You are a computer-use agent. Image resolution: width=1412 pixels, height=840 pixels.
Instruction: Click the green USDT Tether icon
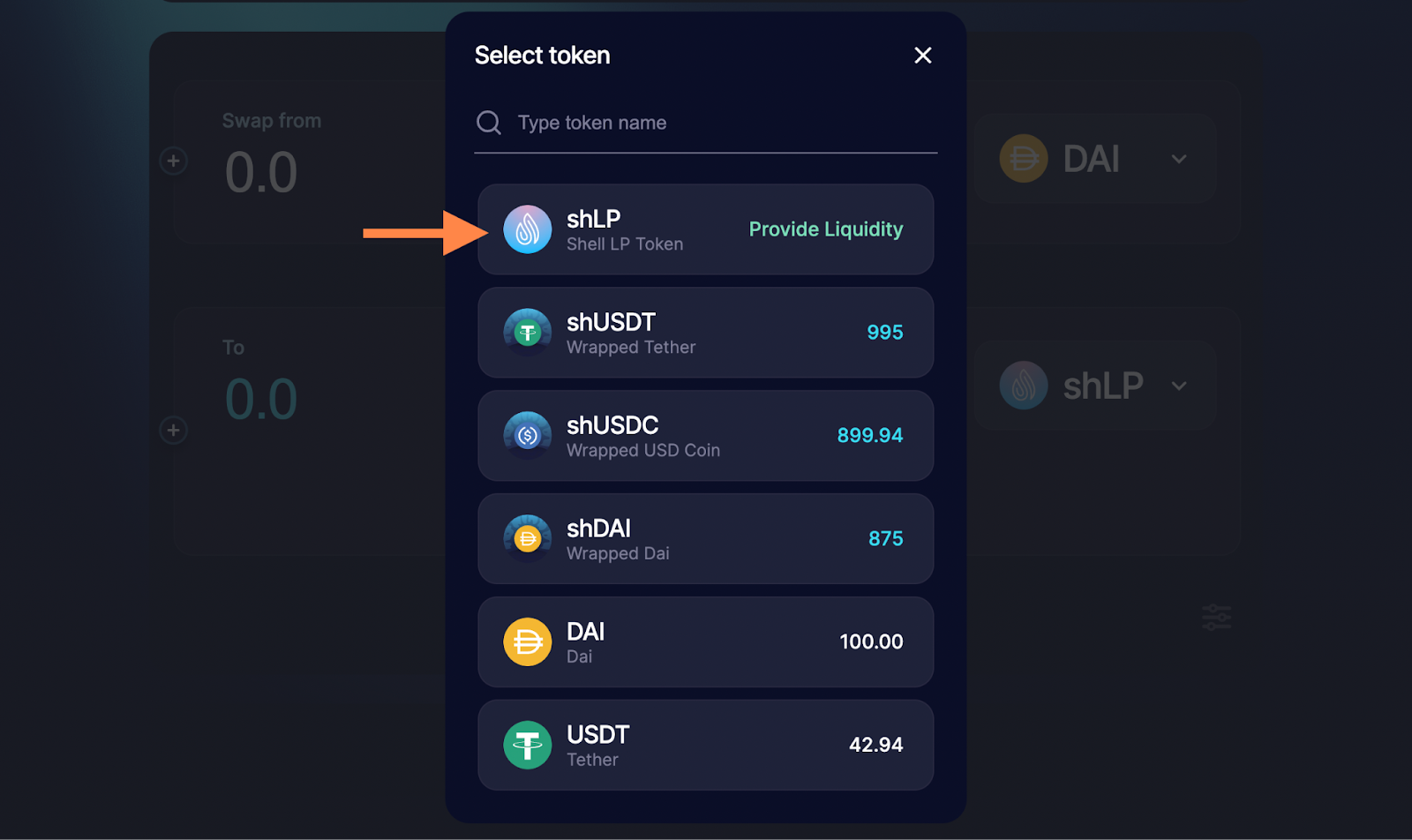click(x=527, y=745)
